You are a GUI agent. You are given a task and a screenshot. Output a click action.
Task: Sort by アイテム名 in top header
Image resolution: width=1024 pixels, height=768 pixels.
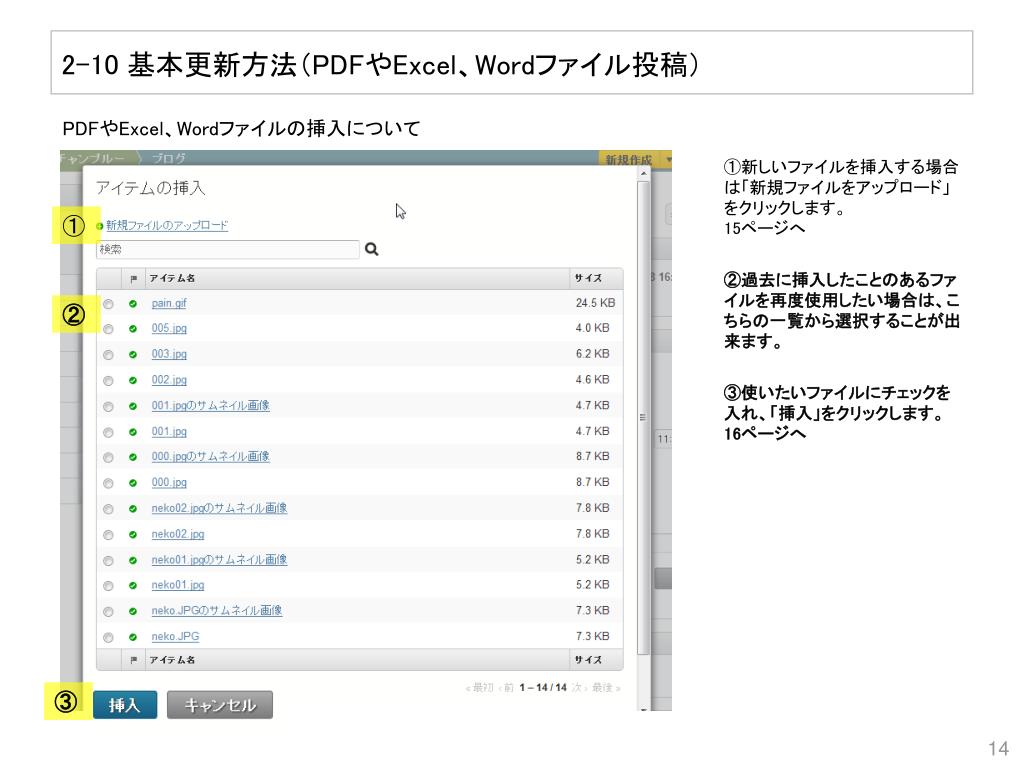pyautogui.click(x=172, y=278)
